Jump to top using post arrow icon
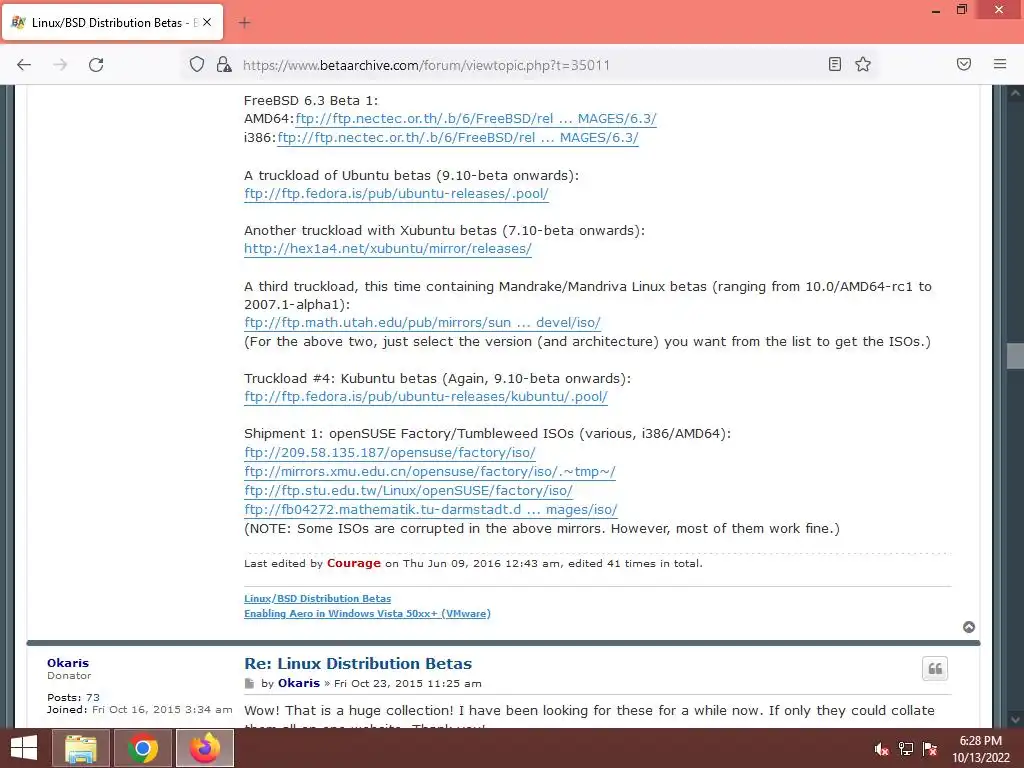 click(x=969, y=627)
